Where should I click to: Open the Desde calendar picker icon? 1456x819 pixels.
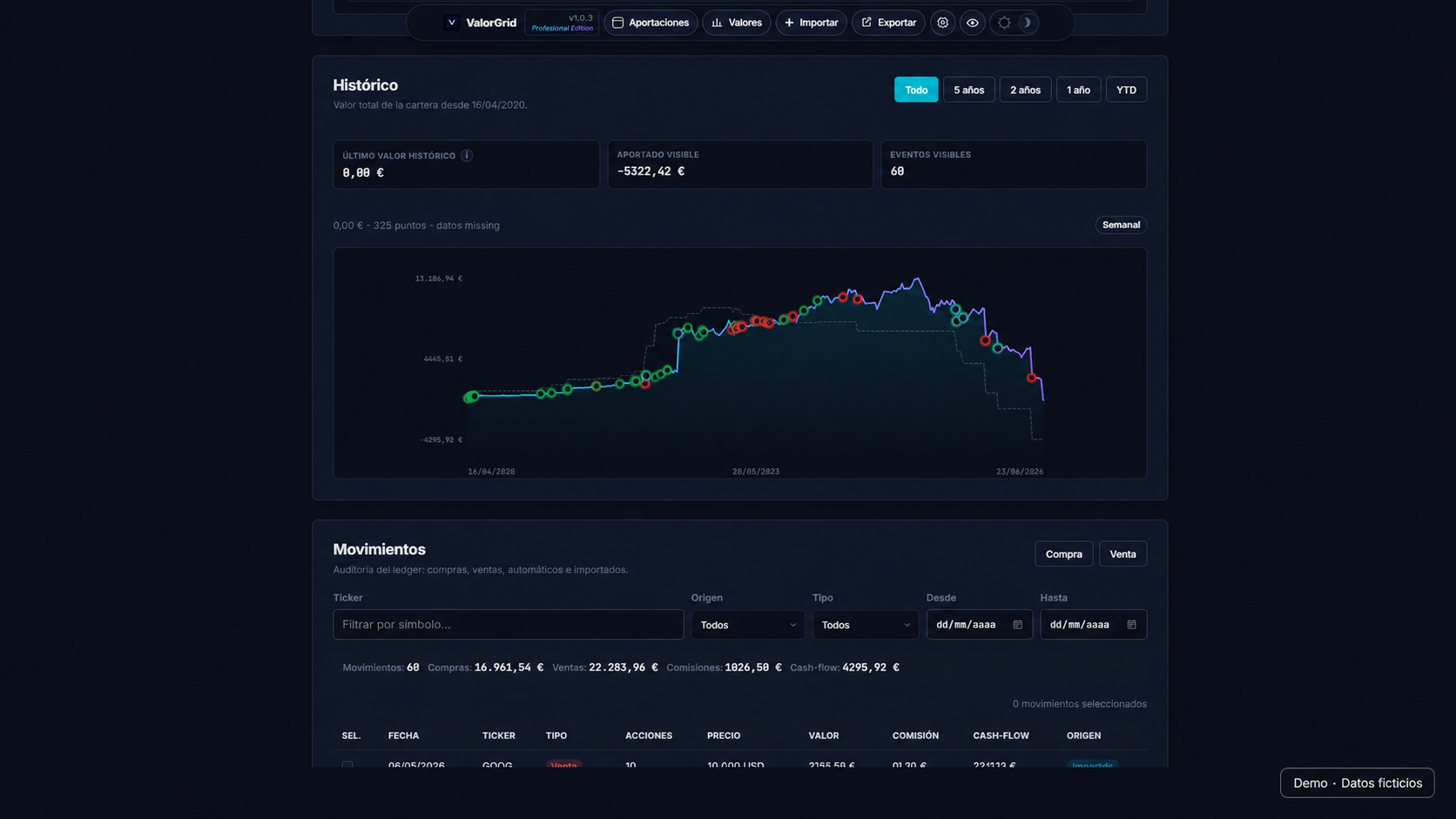click(1017, 624)
